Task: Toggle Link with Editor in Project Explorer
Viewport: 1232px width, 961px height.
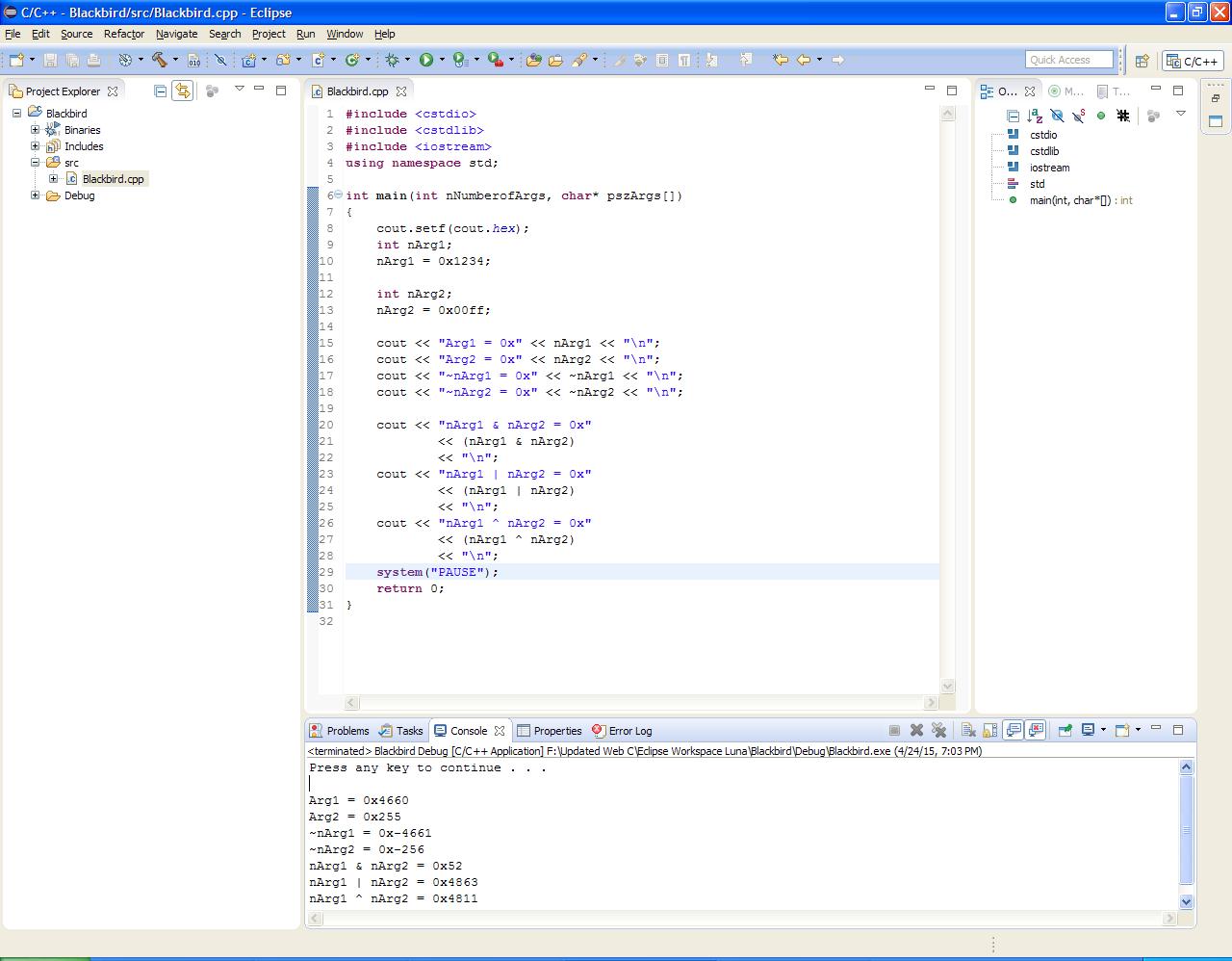Action: click(x=182, y=91)
